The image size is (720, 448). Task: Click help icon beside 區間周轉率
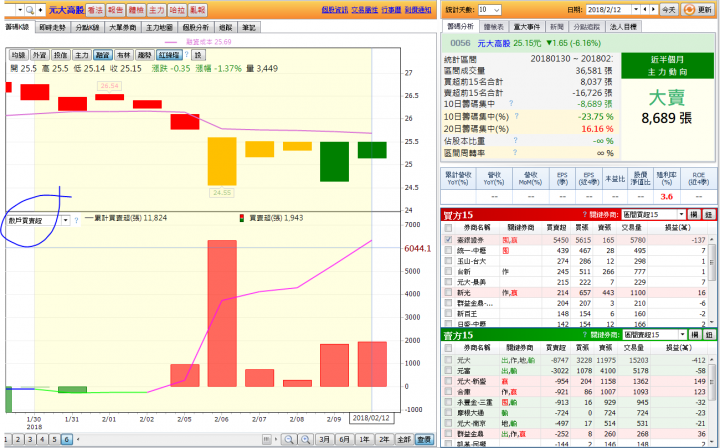pos(515,152)
